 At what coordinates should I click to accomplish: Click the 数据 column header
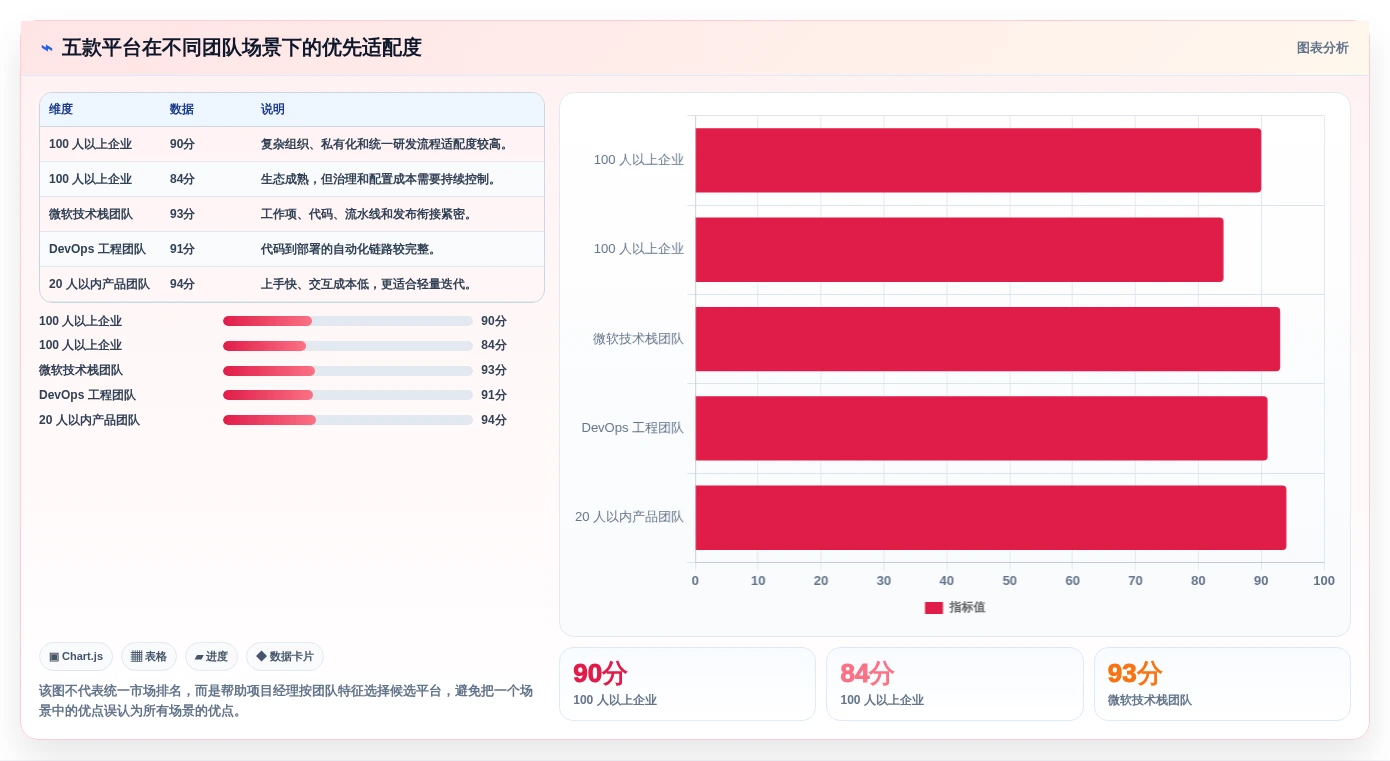[x=182, y=110]
